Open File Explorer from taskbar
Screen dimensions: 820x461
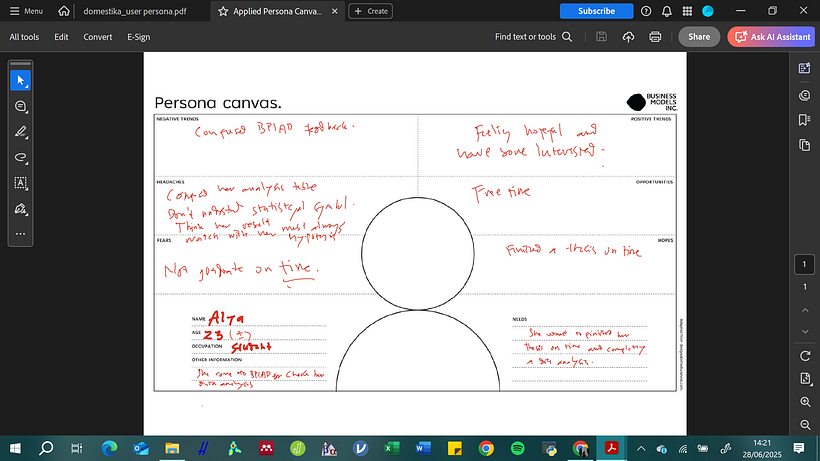(172, 448)
